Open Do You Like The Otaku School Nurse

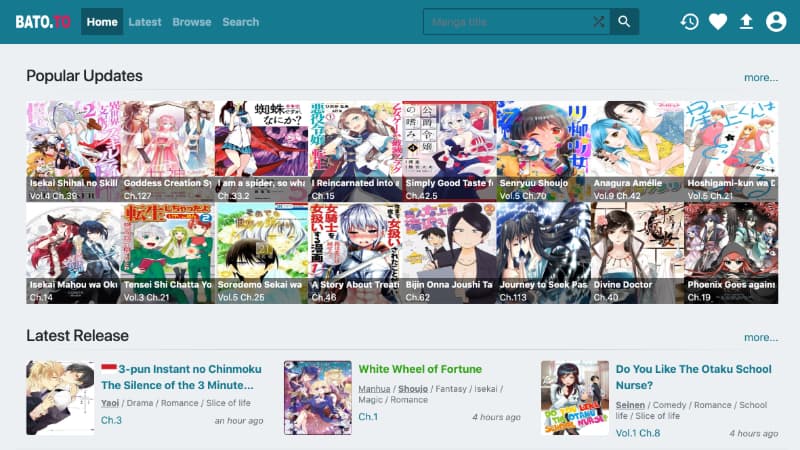tap(693, 377)
